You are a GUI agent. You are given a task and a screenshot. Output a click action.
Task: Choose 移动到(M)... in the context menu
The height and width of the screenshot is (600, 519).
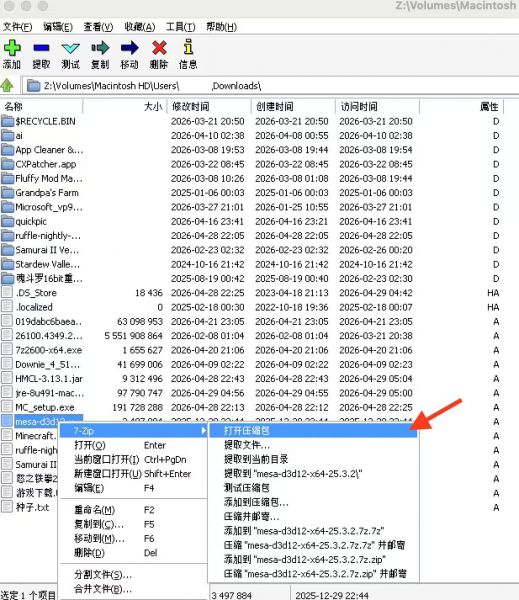[x=134, y=538]
